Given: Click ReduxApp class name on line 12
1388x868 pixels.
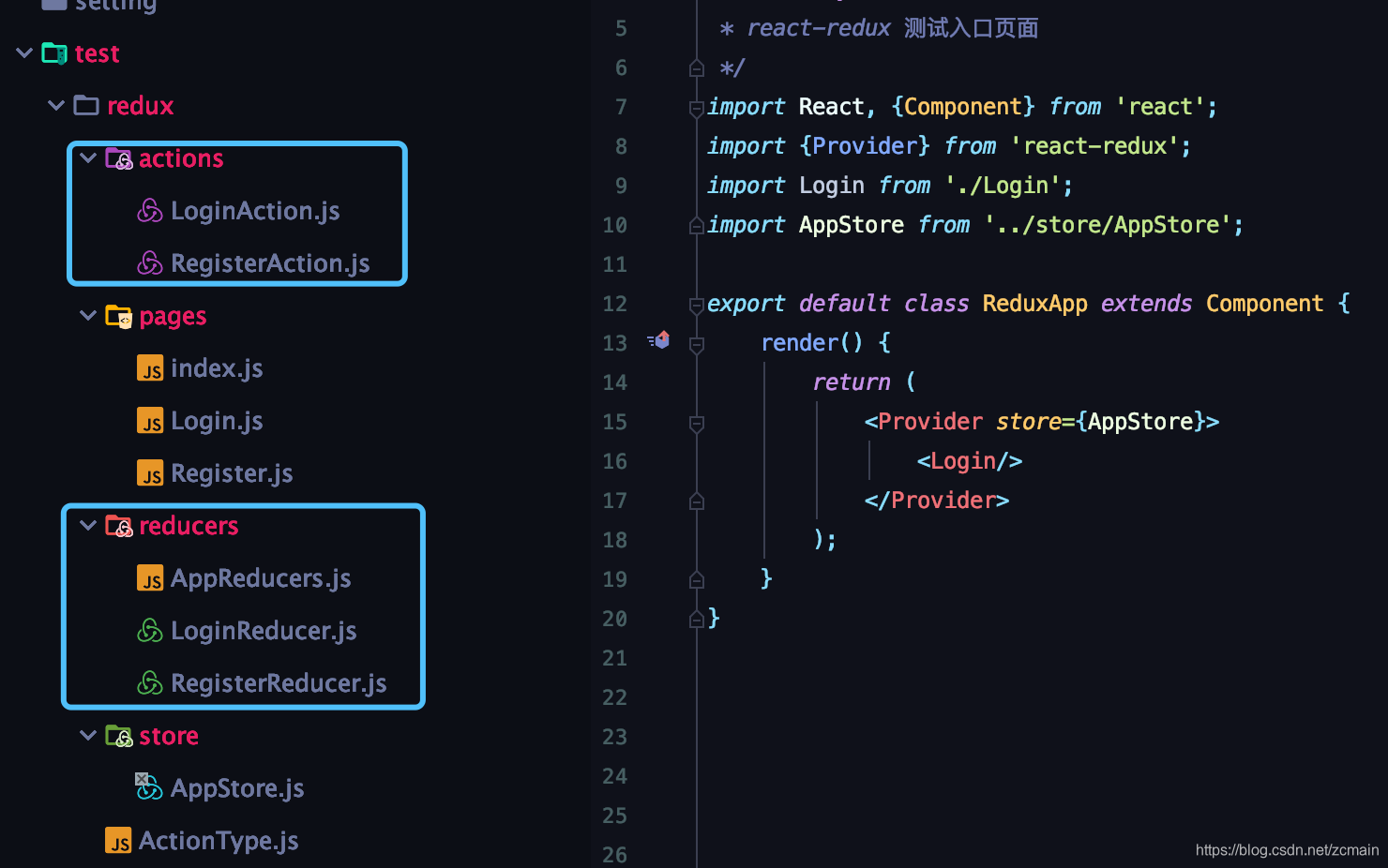Looking at the screenshot, I should [x=1034, y=304].
